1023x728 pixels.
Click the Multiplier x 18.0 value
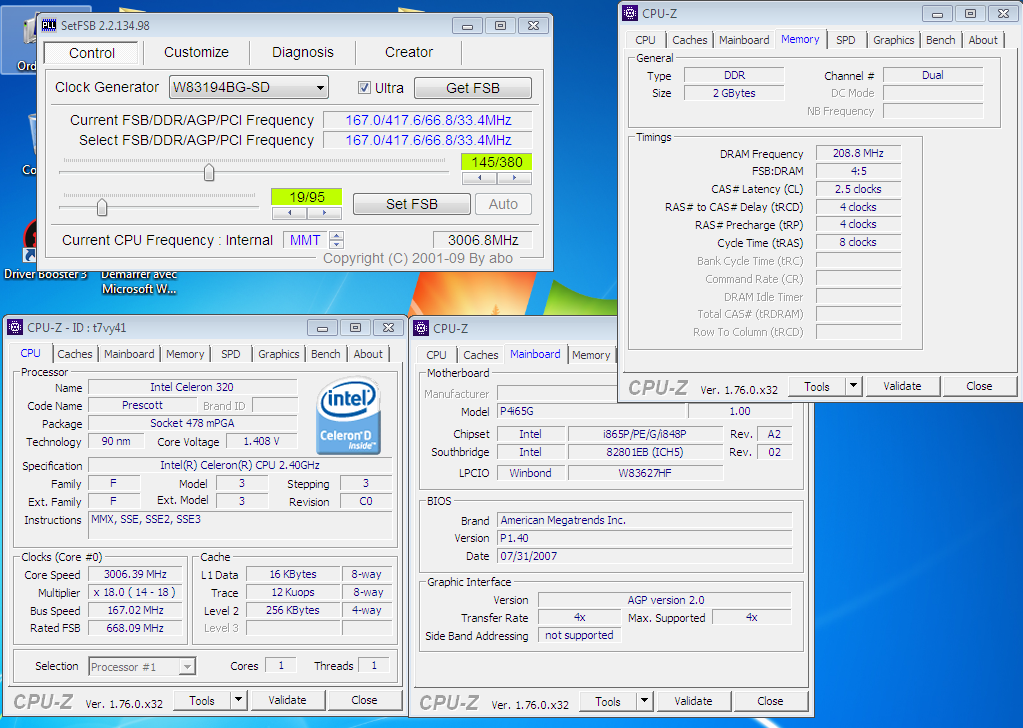135,592
